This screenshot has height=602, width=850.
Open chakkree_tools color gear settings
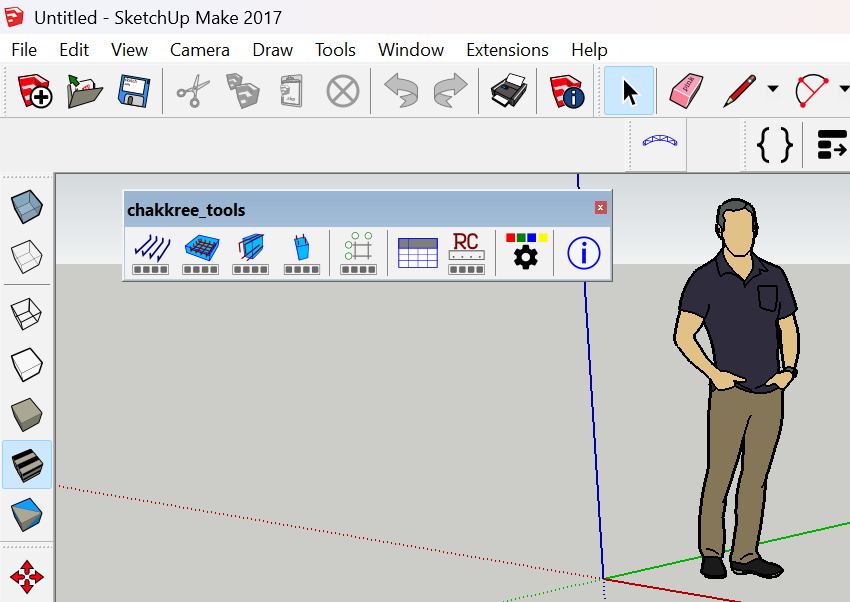click(x=526, y=251)
